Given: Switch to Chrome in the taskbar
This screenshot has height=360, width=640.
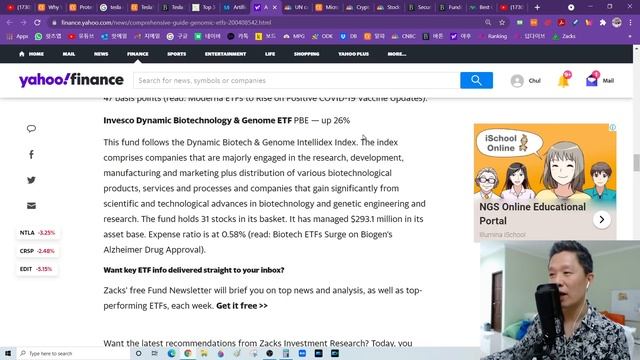Looking at the screenshot, I should [188, 353].
